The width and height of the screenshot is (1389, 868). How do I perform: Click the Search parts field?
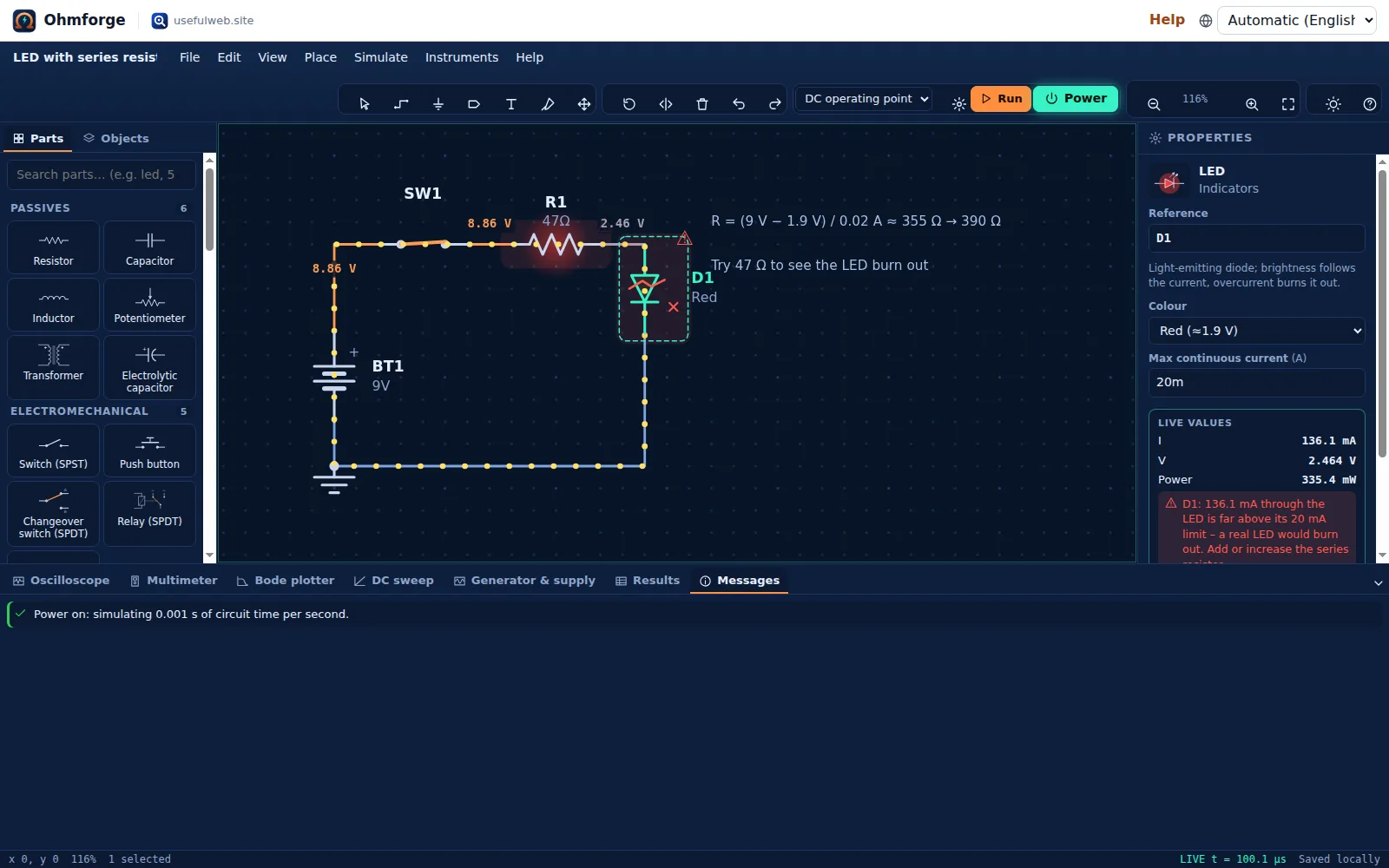(x=101, y=174)
